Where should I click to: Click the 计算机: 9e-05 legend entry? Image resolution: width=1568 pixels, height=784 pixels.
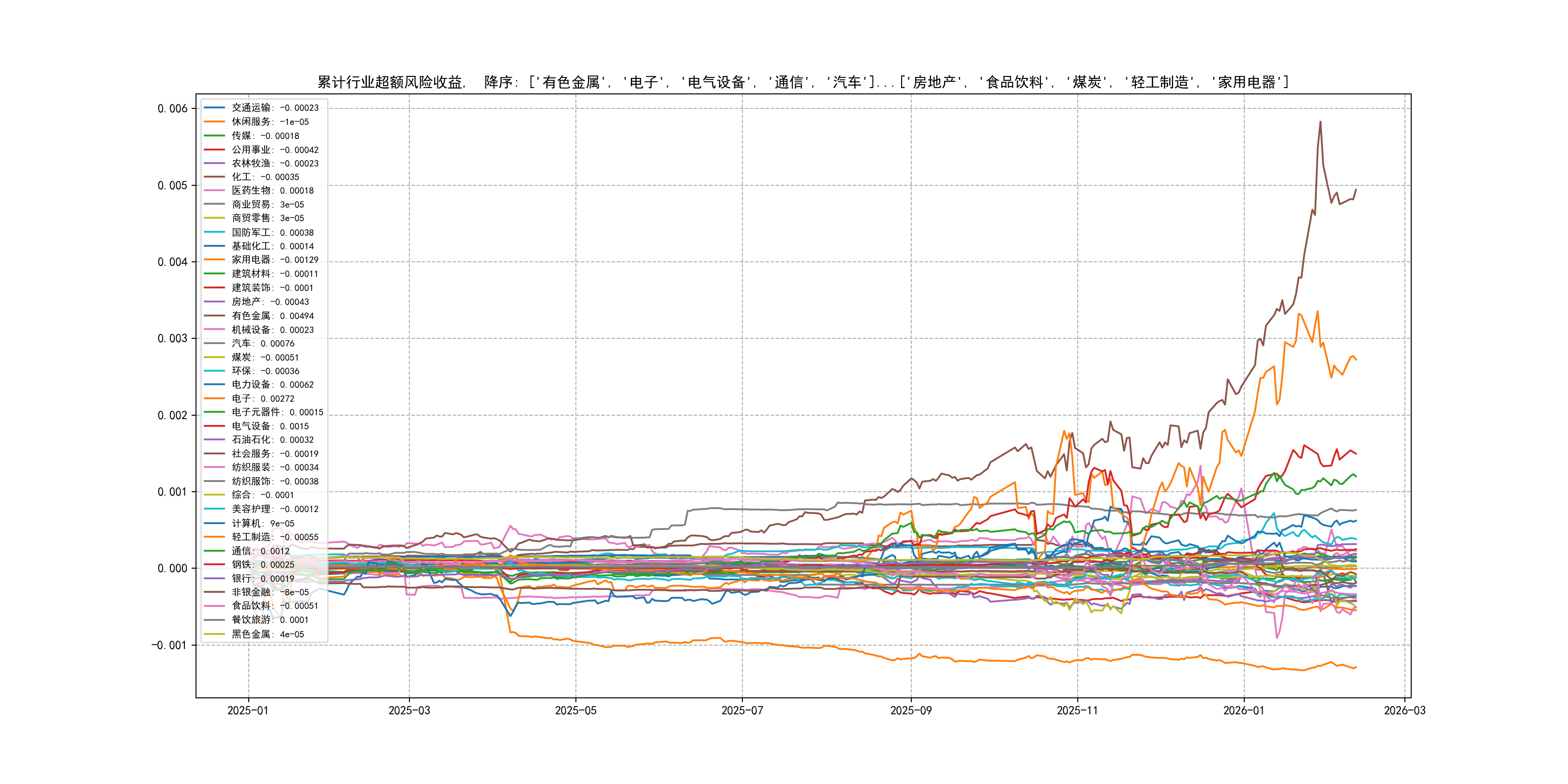(x=262, y=524)
